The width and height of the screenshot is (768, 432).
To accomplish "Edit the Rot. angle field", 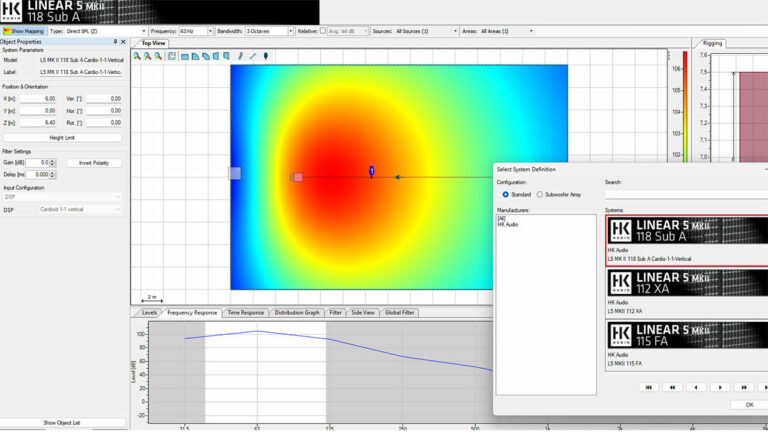I will (104, 122).
